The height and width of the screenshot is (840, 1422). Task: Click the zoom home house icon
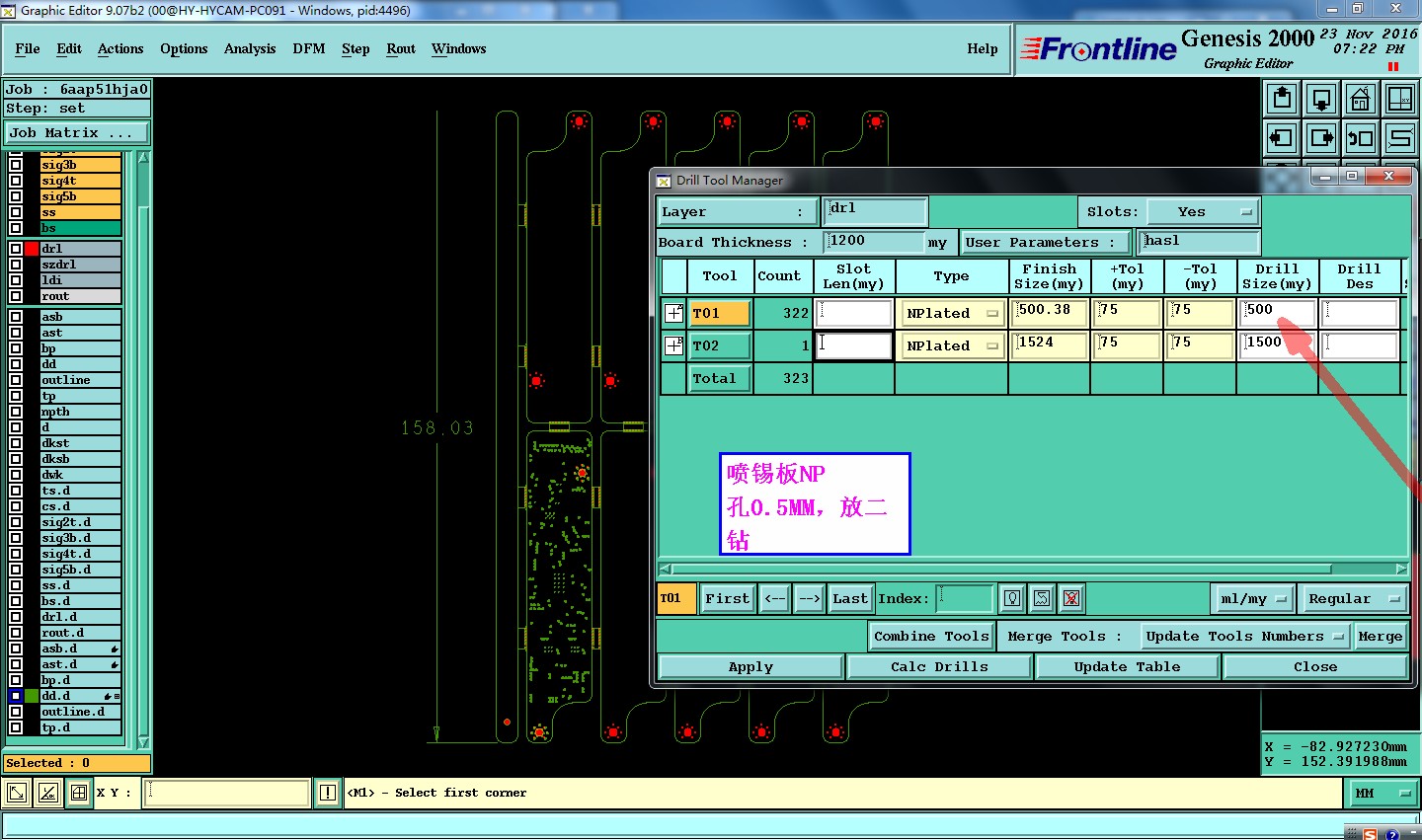click(1361, 99)
